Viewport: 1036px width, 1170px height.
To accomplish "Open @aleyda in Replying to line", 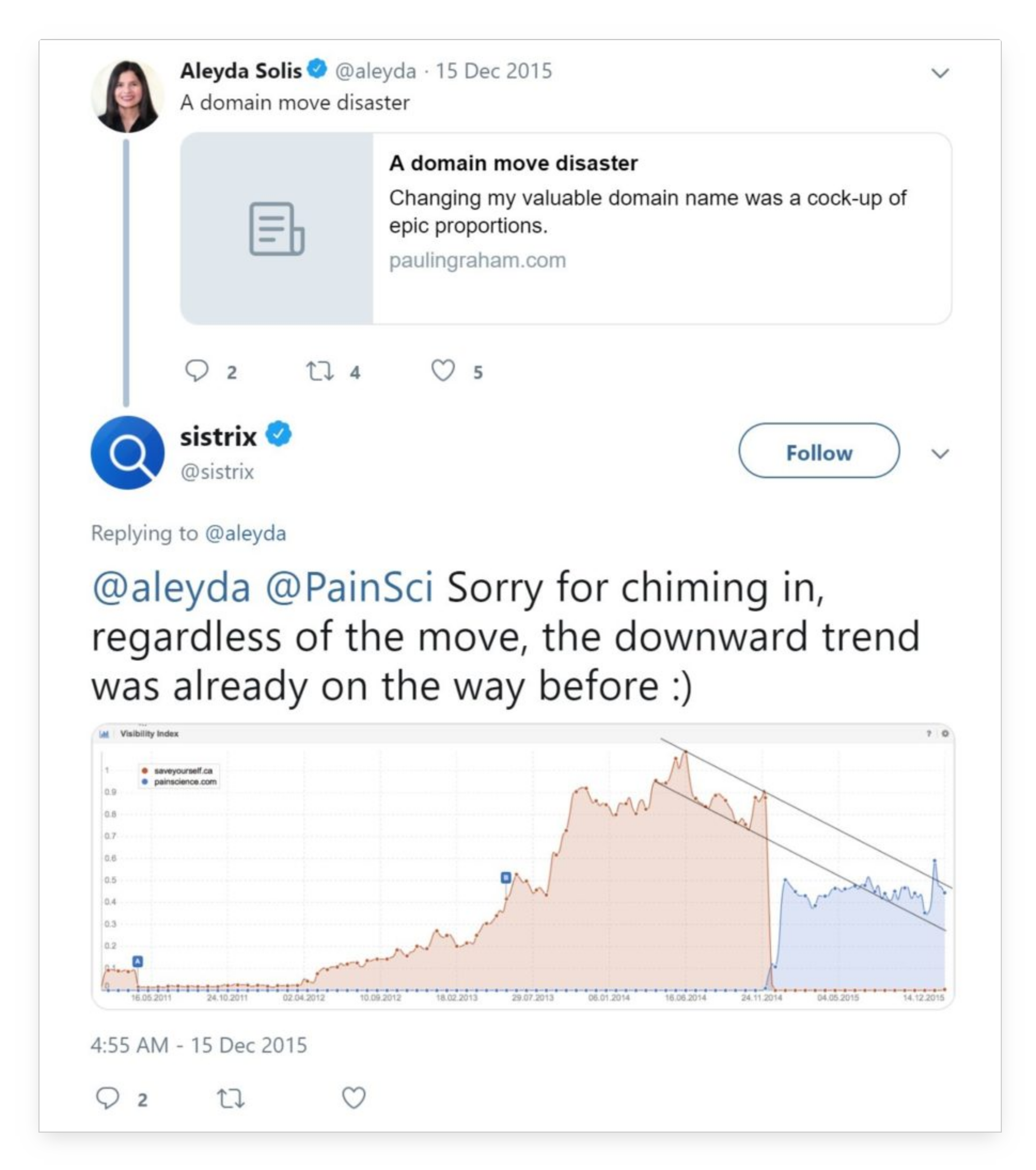I will (x=246, y=533).
